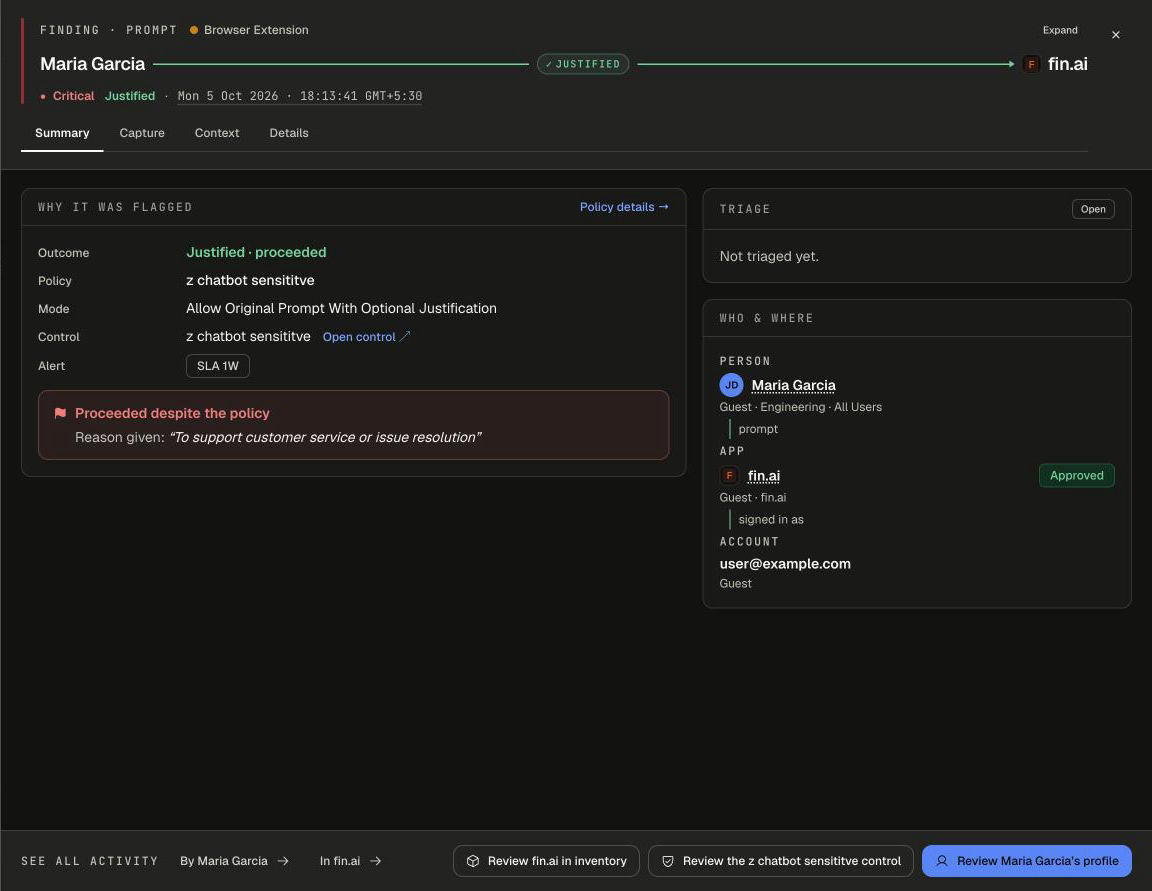
Task: Click the reason given quote text
Action: tap(325, 437)
